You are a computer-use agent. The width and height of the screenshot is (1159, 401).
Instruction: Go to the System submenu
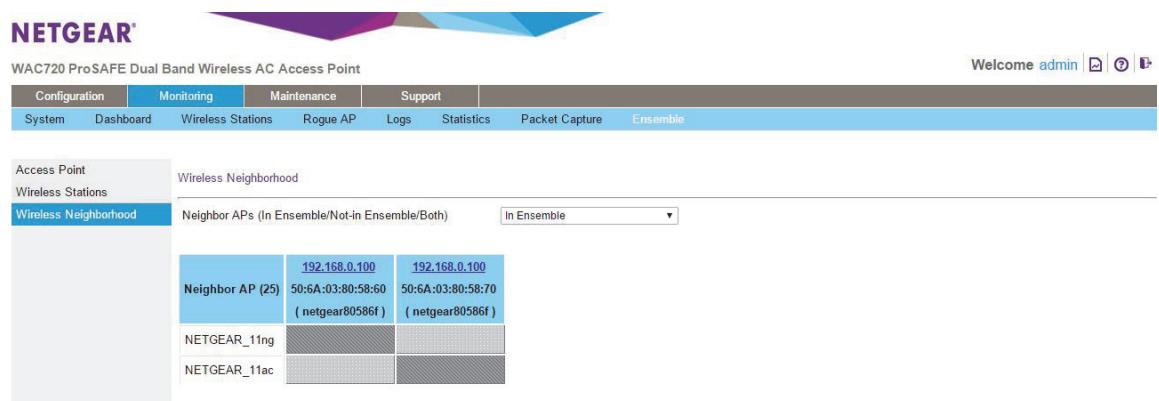point(44,119)
